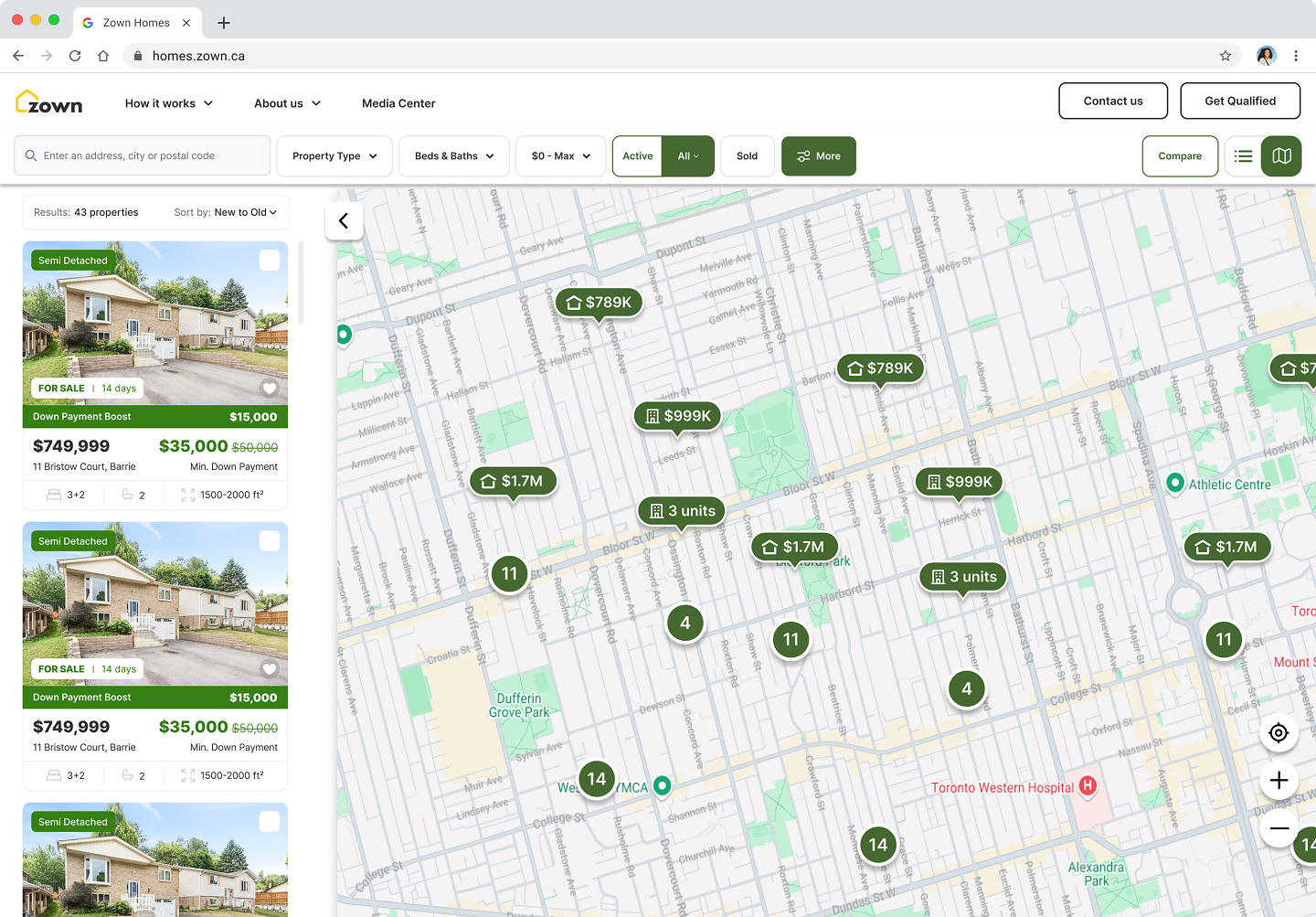This screenshot has height=917, width=1316.
Task: Expand cluster 14 near Dundas St W
Action: [878, 846]
